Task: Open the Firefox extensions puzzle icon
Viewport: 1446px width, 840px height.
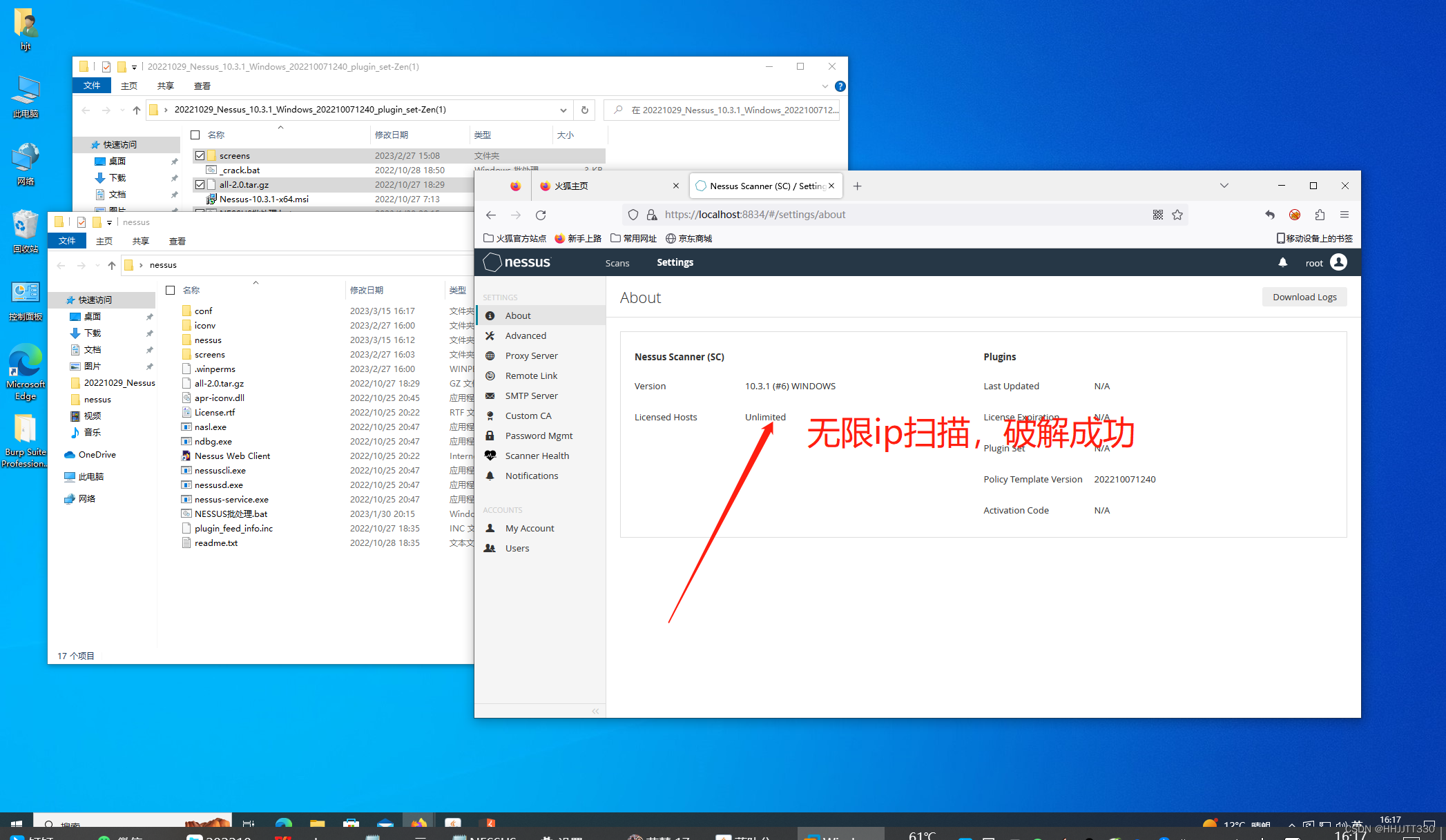Action: pos(1320,215)
